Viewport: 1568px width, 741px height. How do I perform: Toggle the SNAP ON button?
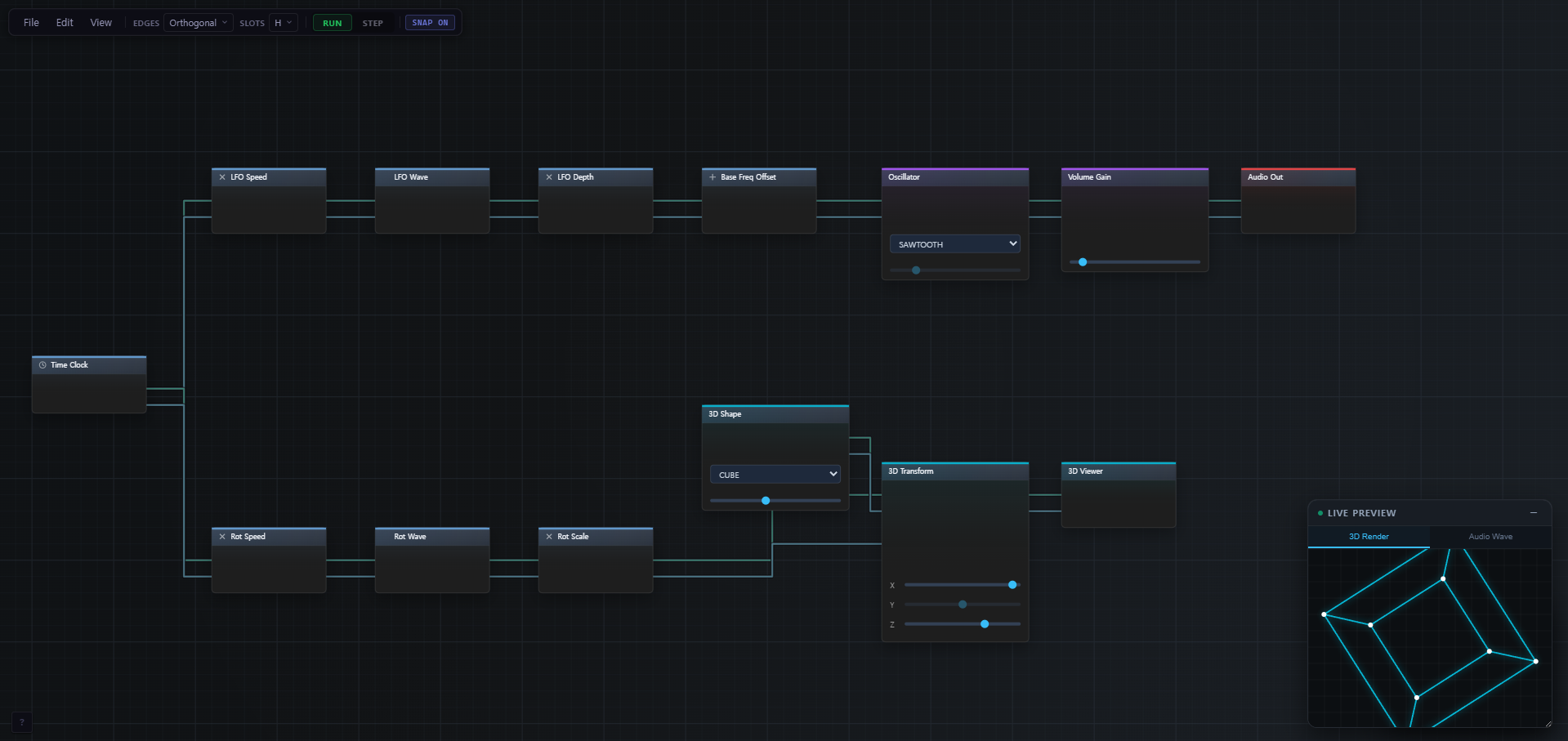click(x=430, y=23)
